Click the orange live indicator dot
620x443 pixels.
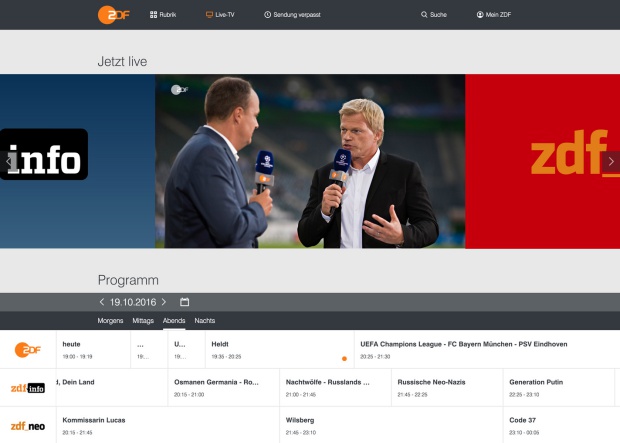click(x=344, y=359)
